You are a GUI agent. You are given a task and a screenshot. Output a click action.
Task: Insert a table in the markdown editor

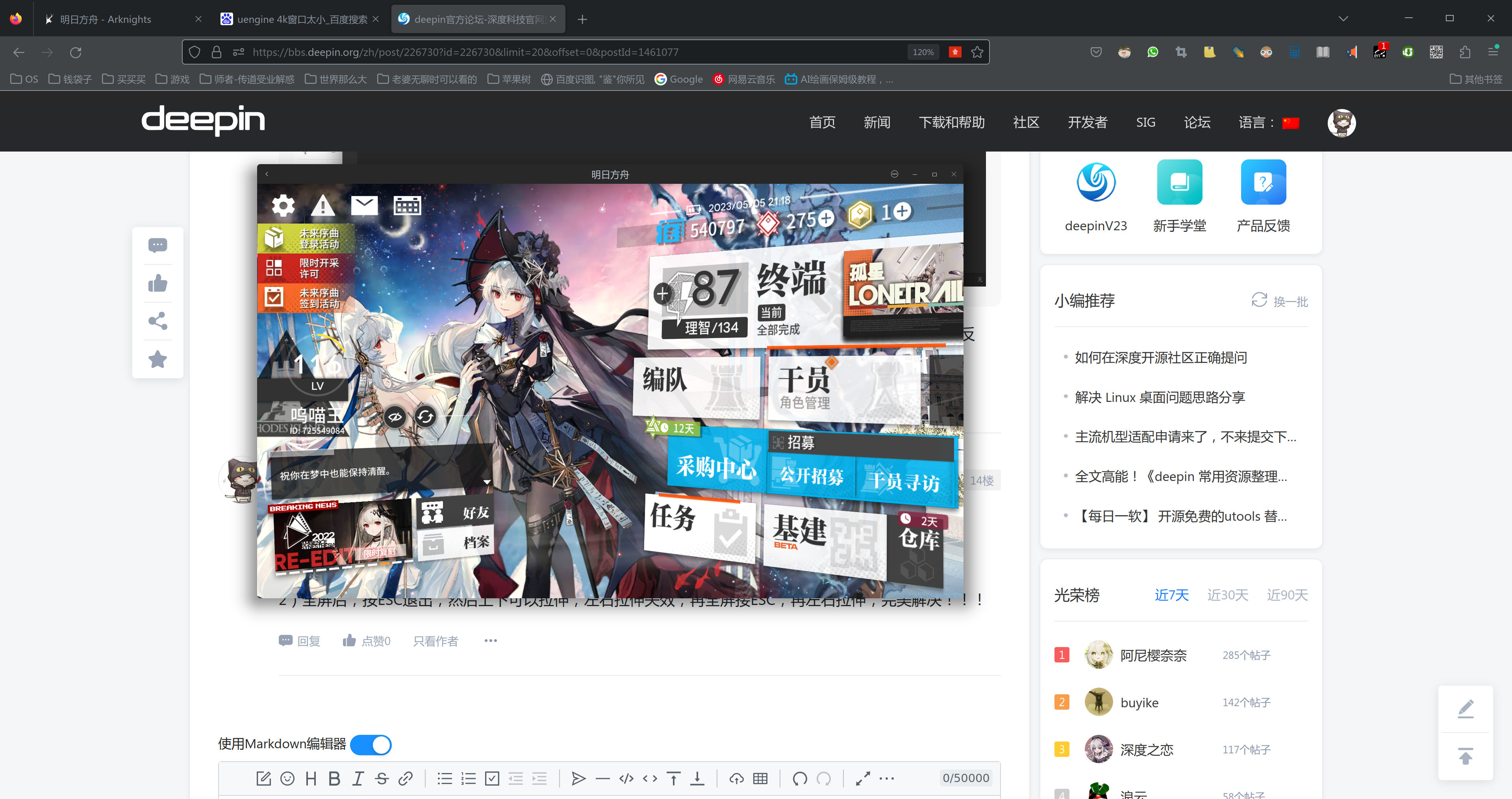pyautogui.click(x=760, y=779)
